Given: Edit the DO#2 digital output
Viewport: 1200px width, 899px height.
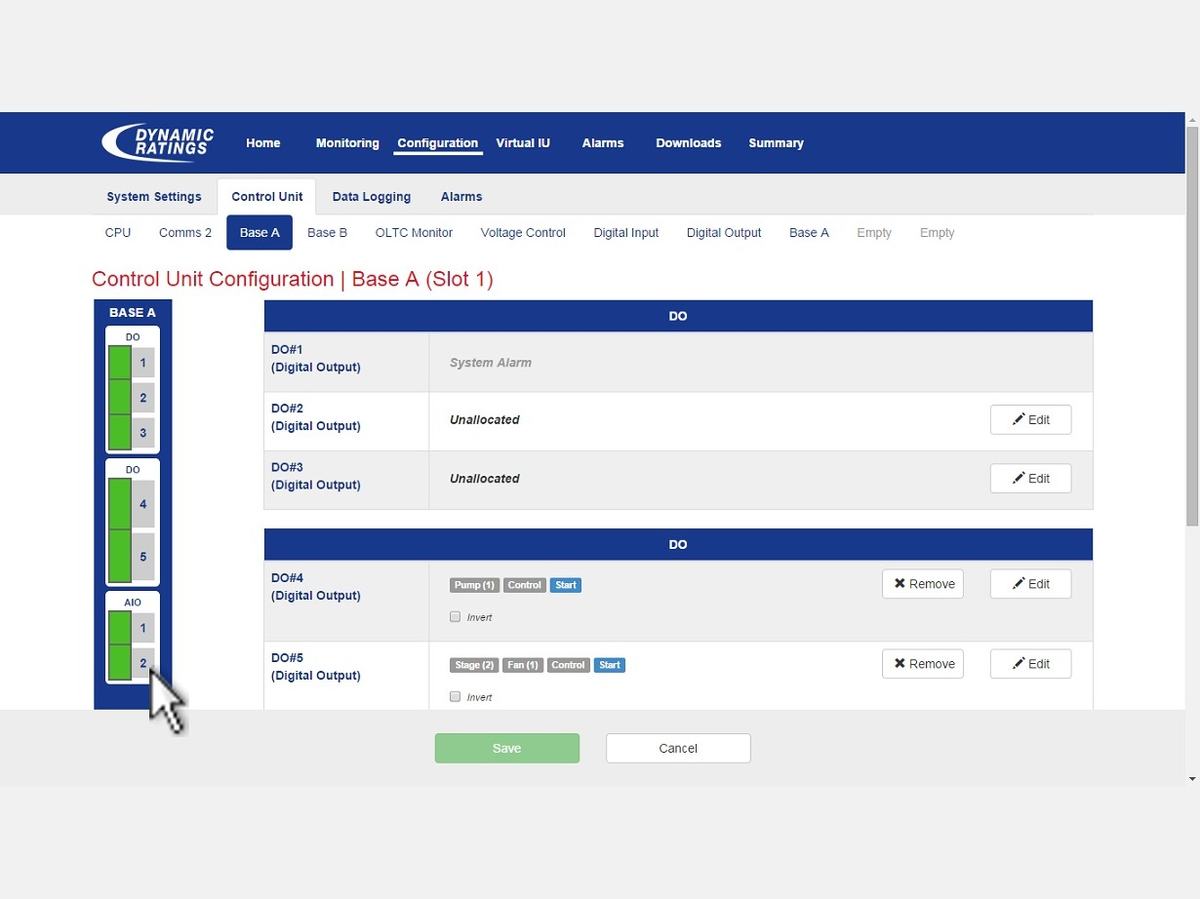Looking at the screenshot, I should pyautogui.click(x=1030, y=420).
